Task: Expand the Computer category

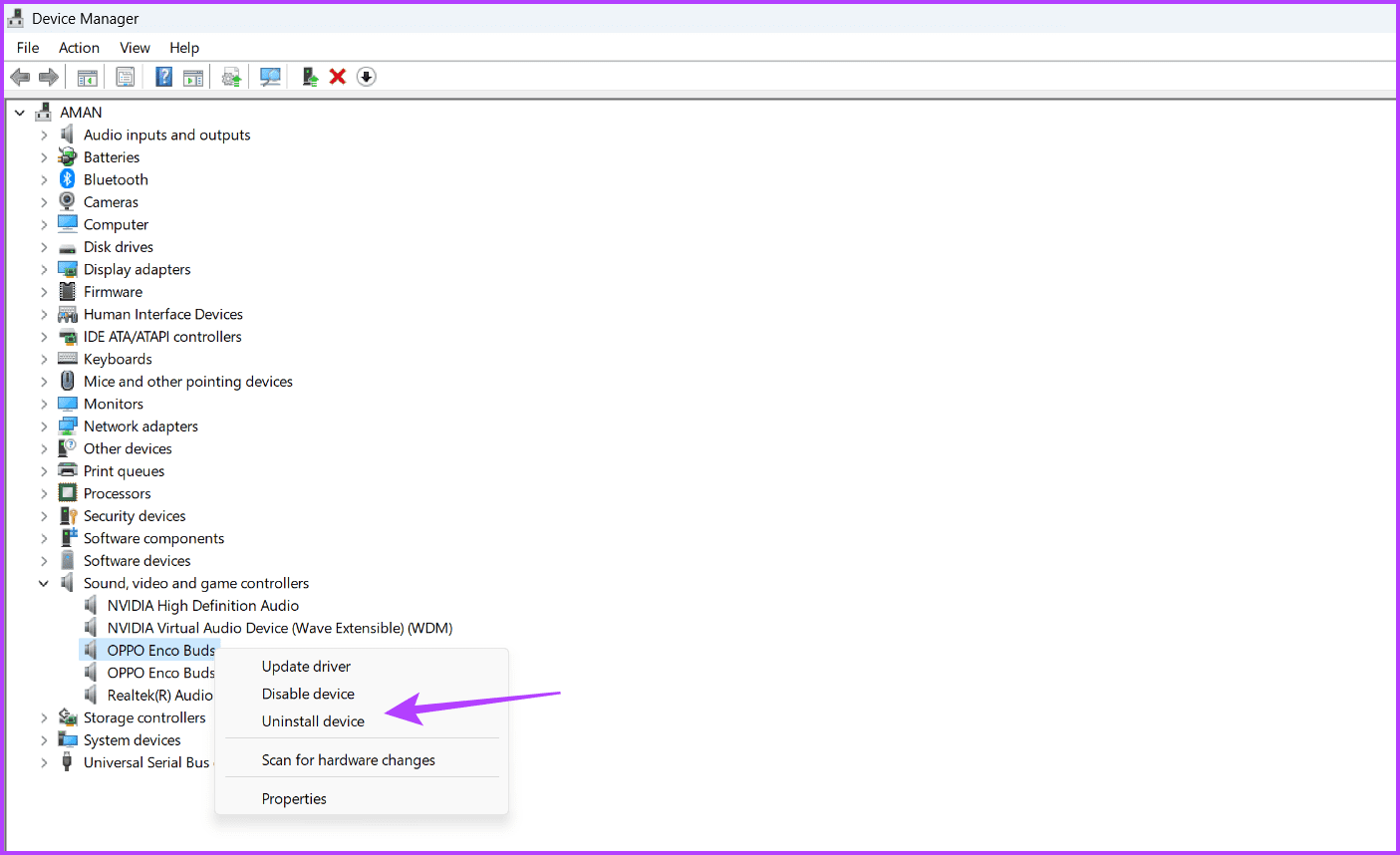Action: point(44,224)
